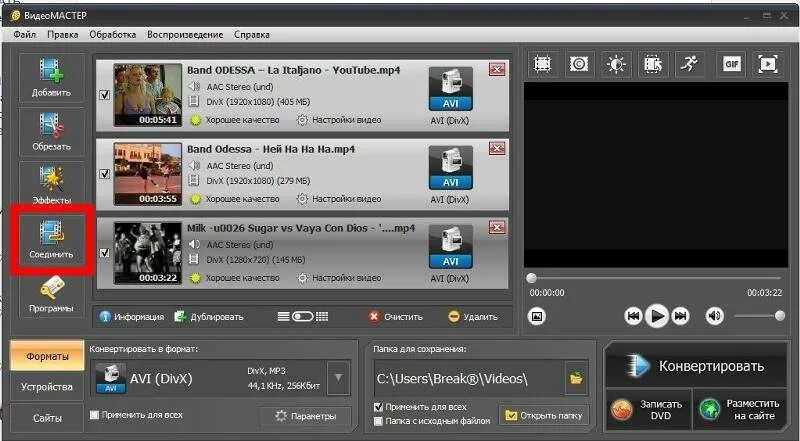Select the crop tool above the preview
The image size is (800, 441).
(542, 64)
